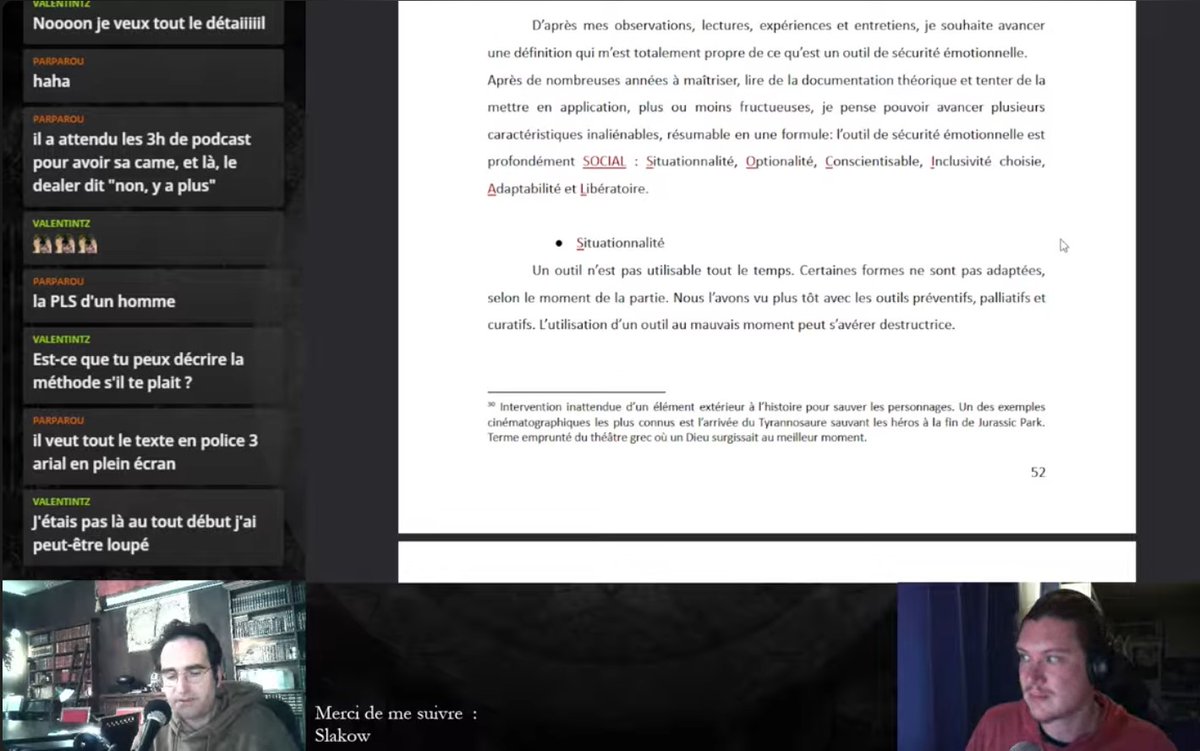Click the word "Conscientisable" in the document
The image size is (1200, 751).
tap(872, 161)
